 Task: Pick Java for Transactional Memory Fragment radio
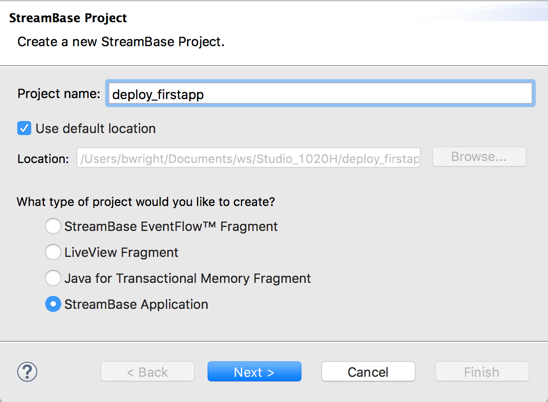53,278
